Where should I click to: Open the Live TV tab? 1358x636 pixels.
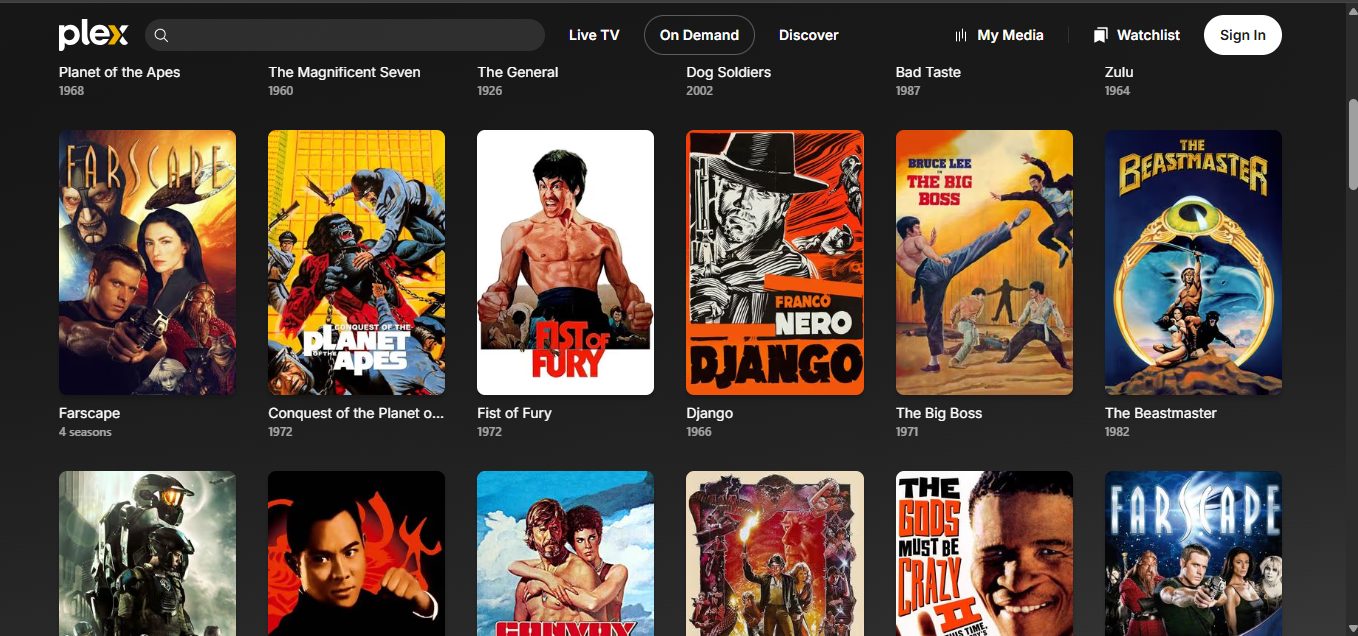[x=594, y=35]
